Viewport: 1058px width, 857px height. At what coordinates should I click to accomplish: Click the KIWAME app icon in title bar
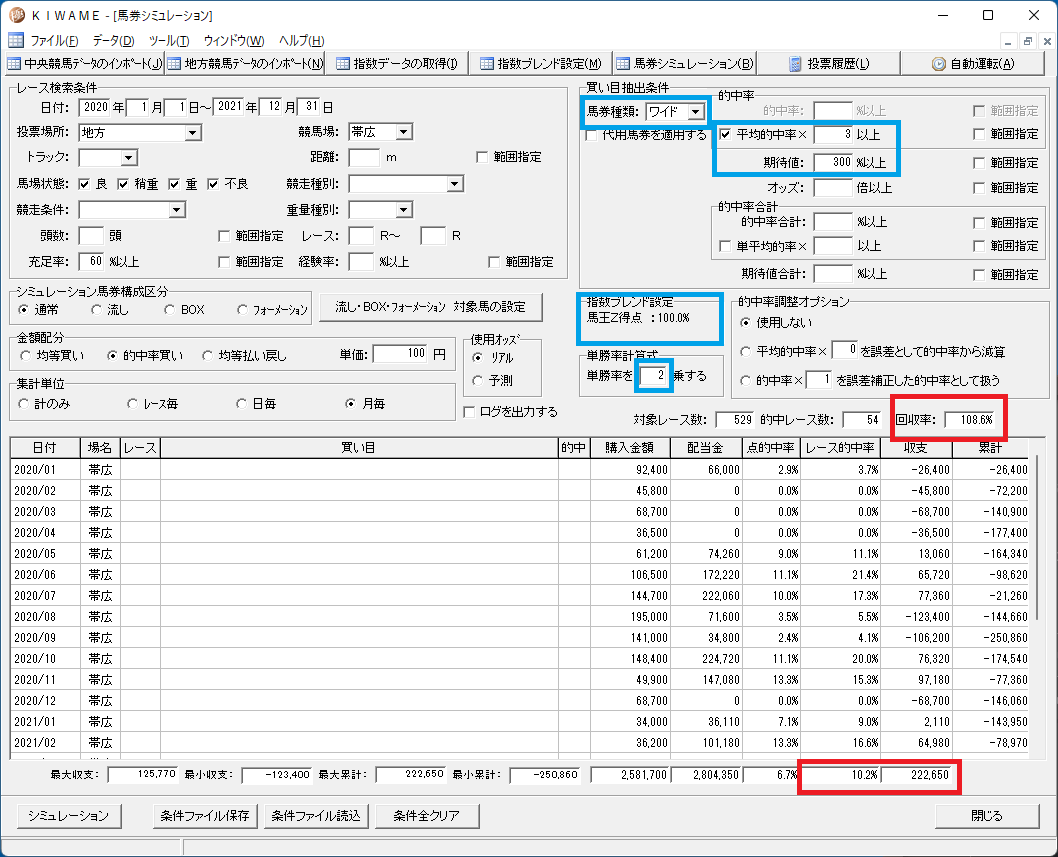tap(17, 15)
